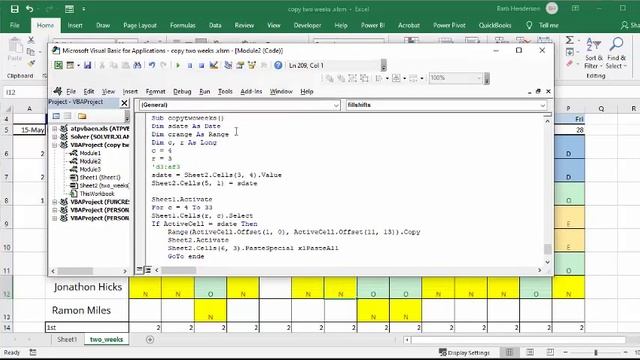This screenshot has width=640, height=360.
Task: Open Excel Formulas ribbon tab
Action: coord(182,25)
